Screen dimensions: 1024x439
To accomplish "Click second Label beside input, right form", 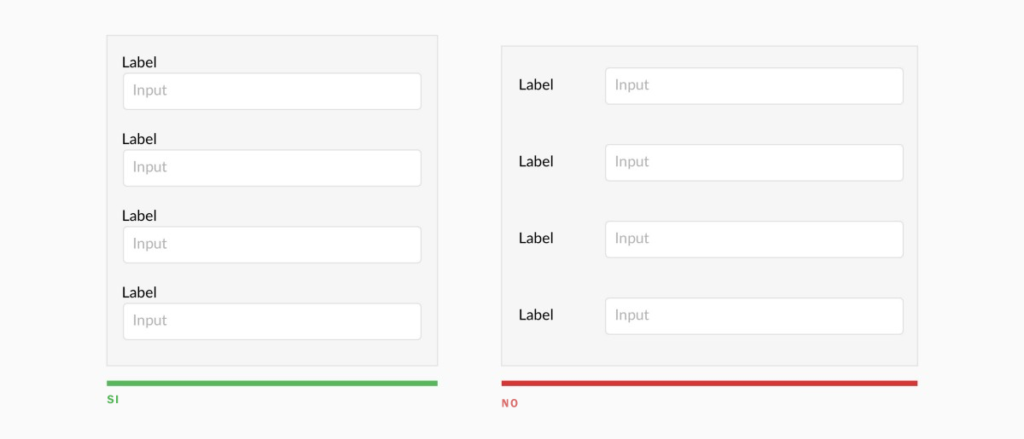I will pyautogui.click(x=536, y=161).
